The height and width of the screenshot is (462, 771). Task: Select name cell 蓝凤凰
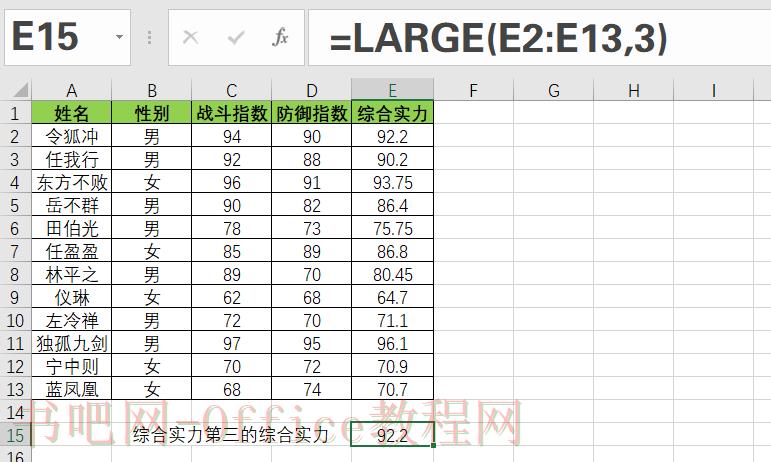[72, 389]
